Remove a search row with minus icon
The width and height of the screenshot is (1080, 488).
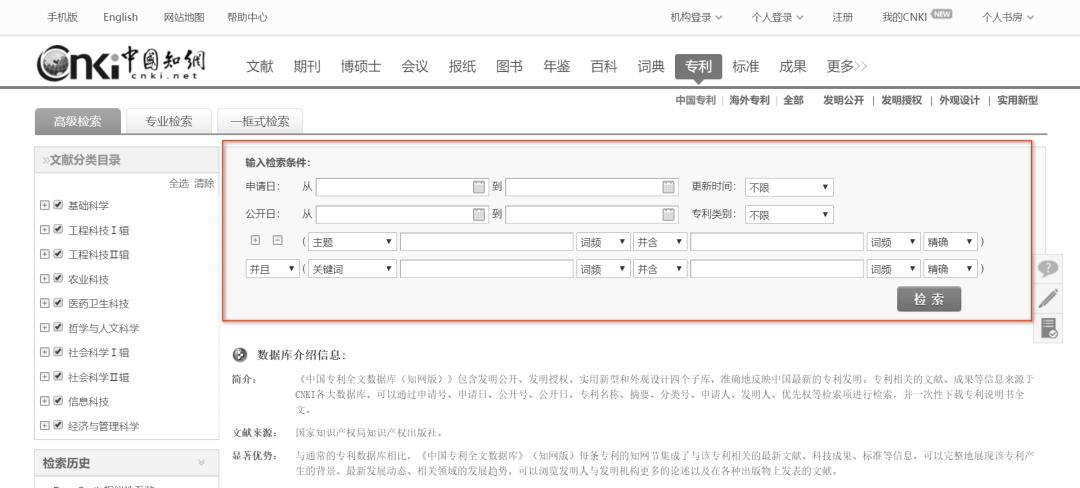(x=278, y=240)
